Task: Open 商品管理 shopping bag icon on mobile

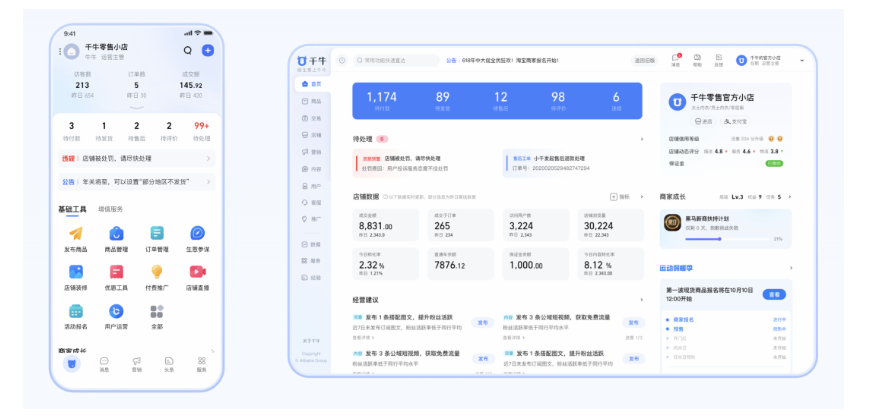Action: 116,233
